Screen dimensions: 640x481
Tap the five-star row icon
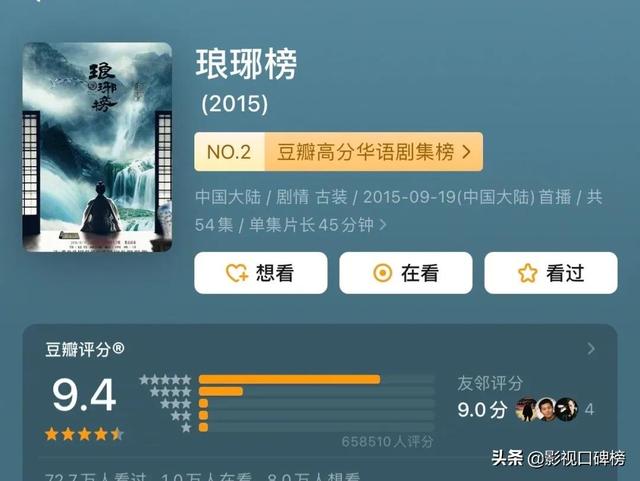[x=165, y=380]
